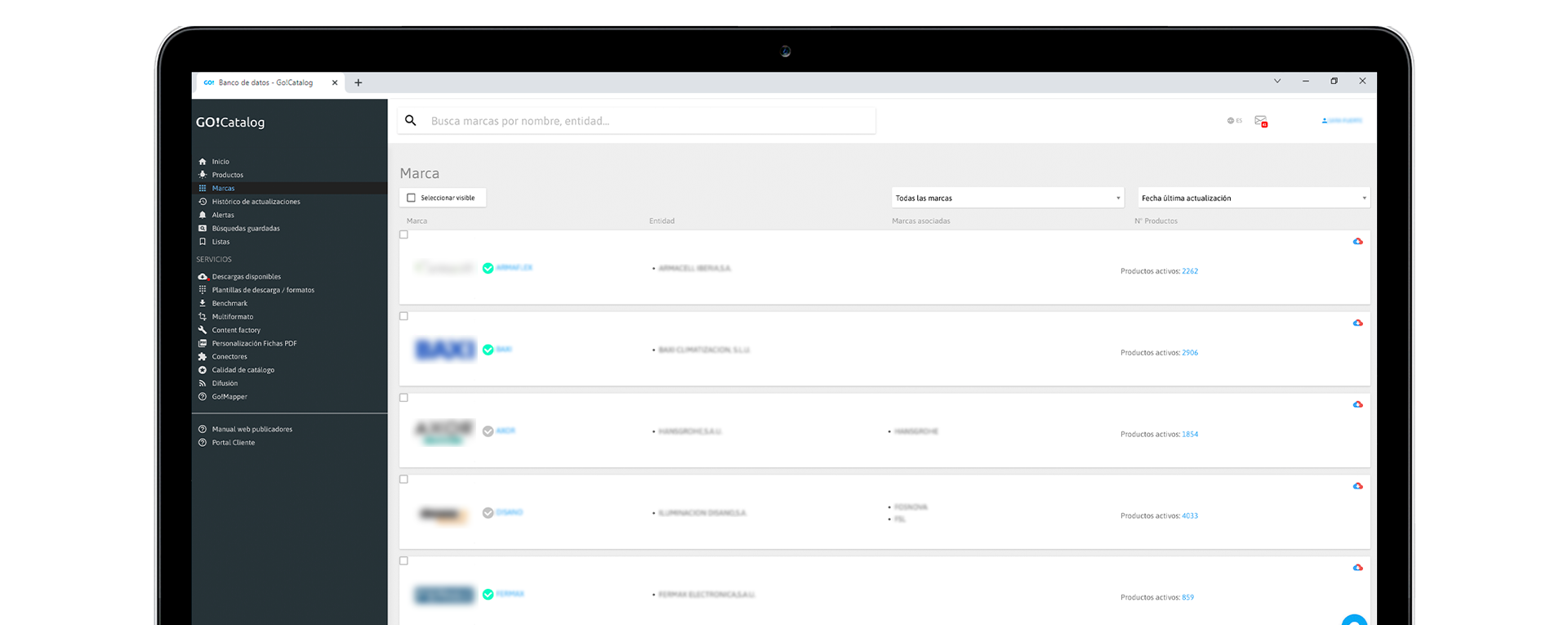The height and width of the screenshot is (625, 1568).
Task: Open the 2262 active products link
Action: tap(1190, 271)
